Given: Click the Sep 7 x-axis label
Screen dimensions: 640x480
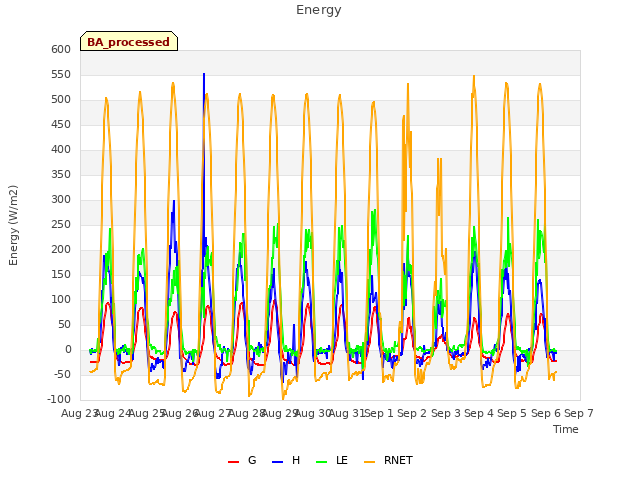Looking at the screenshot, I should click(x=579, y=413).
